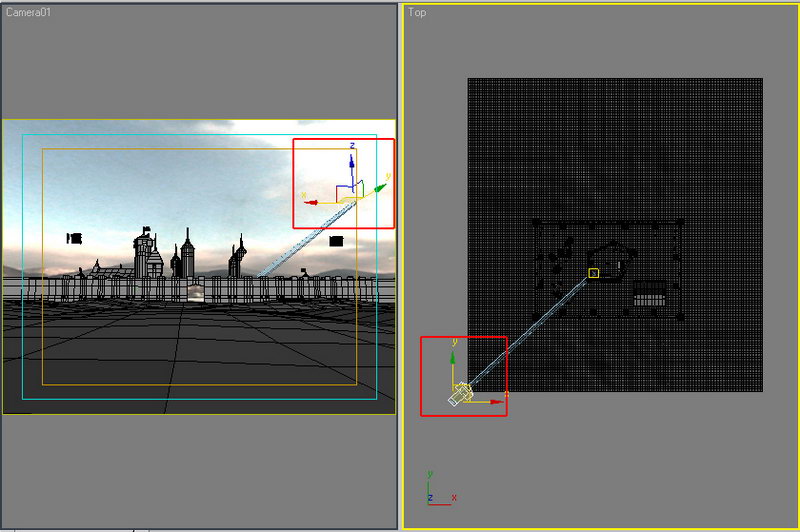Select the ground grid floor in Camera01
The height and width of the screenshot is (532, 800).
point(200,350)
